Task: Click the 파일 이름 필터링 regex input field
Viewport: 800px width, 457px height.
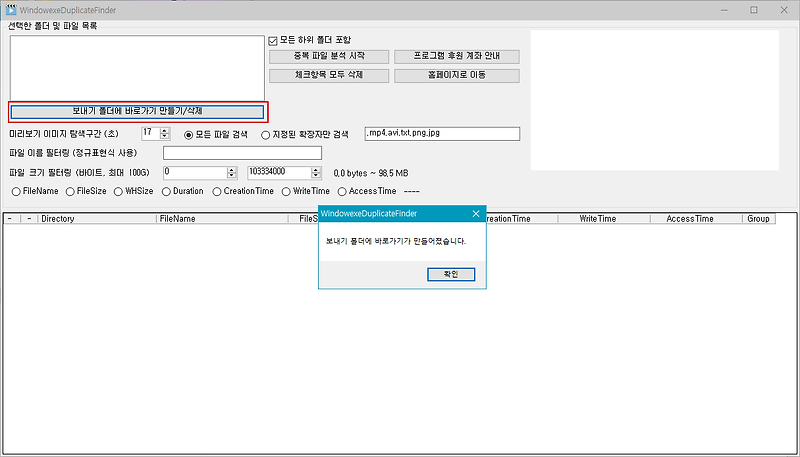Action: (242, 153)
